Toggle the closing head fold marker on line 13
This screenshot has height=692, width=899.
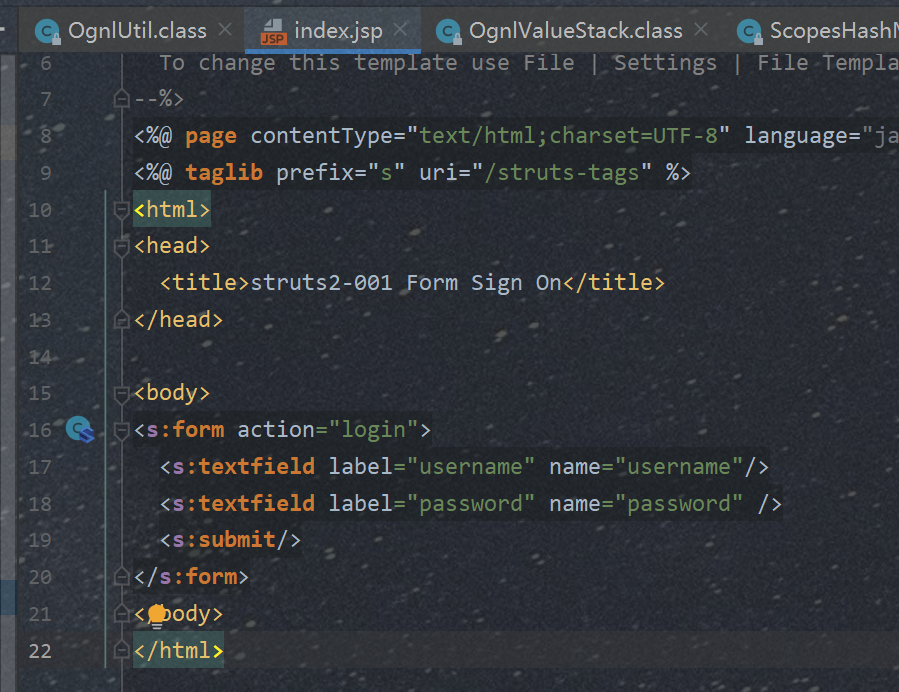click(x=122, y=319)
